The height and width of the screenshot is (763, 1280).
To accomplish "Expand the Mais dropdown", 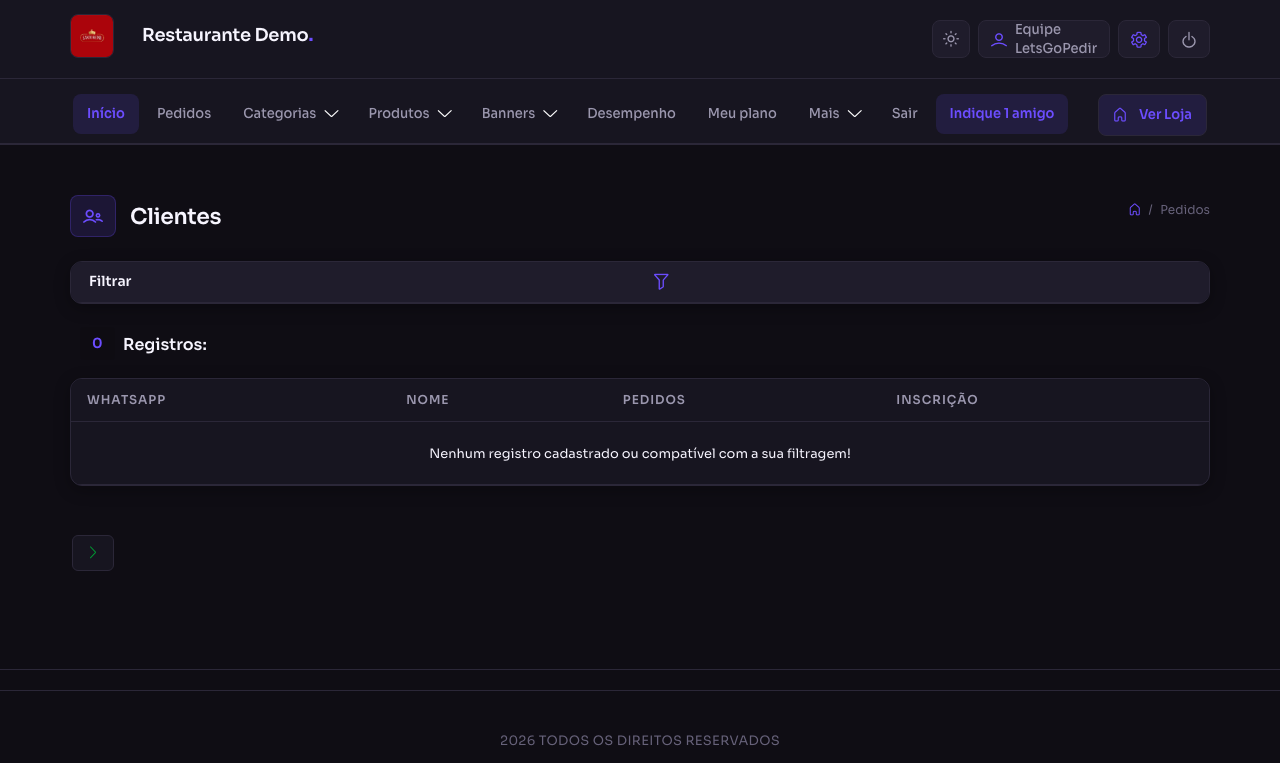I will (835, 114).
